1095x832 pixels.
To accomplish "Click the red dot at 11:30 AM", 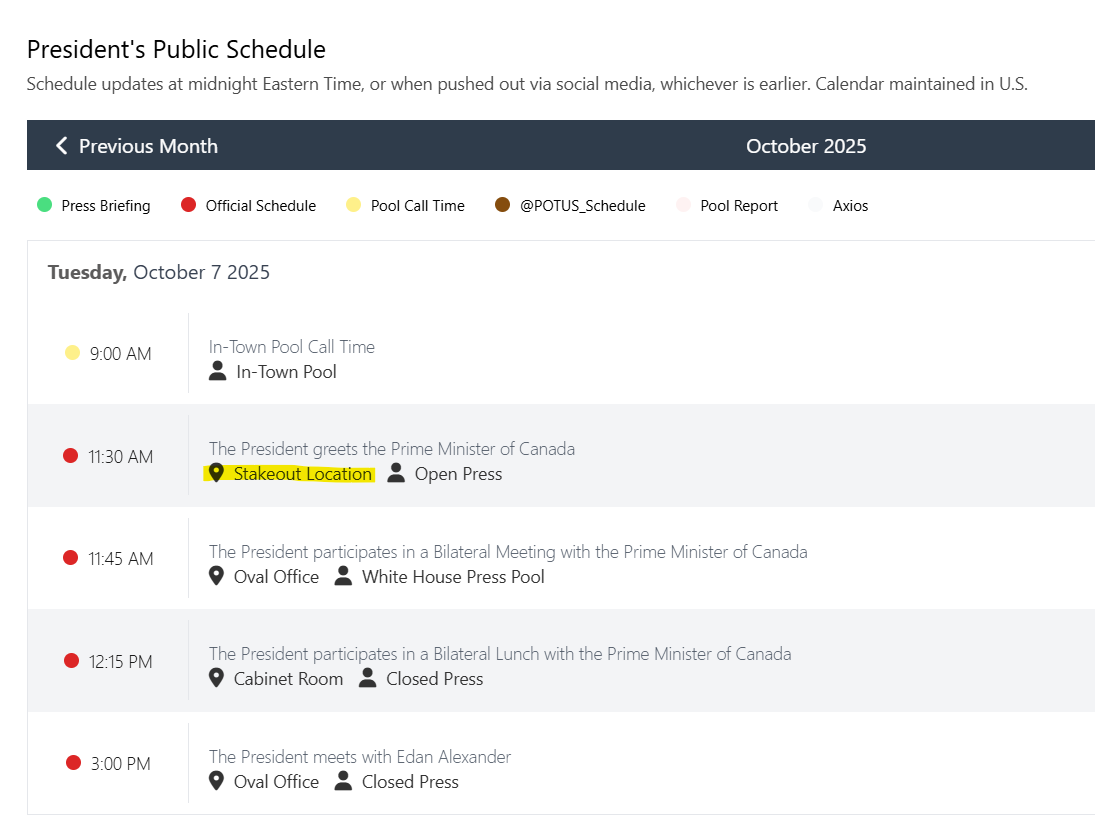I will [71, 456].
